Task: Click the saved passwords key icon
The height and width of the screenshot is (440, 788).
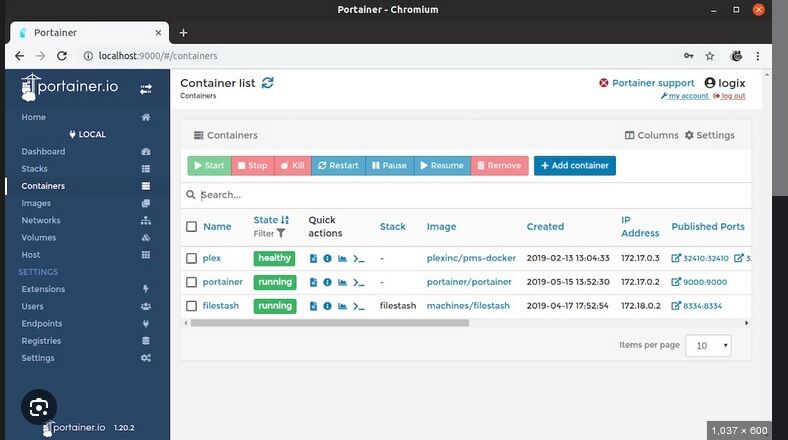Action: coord(688,56)
